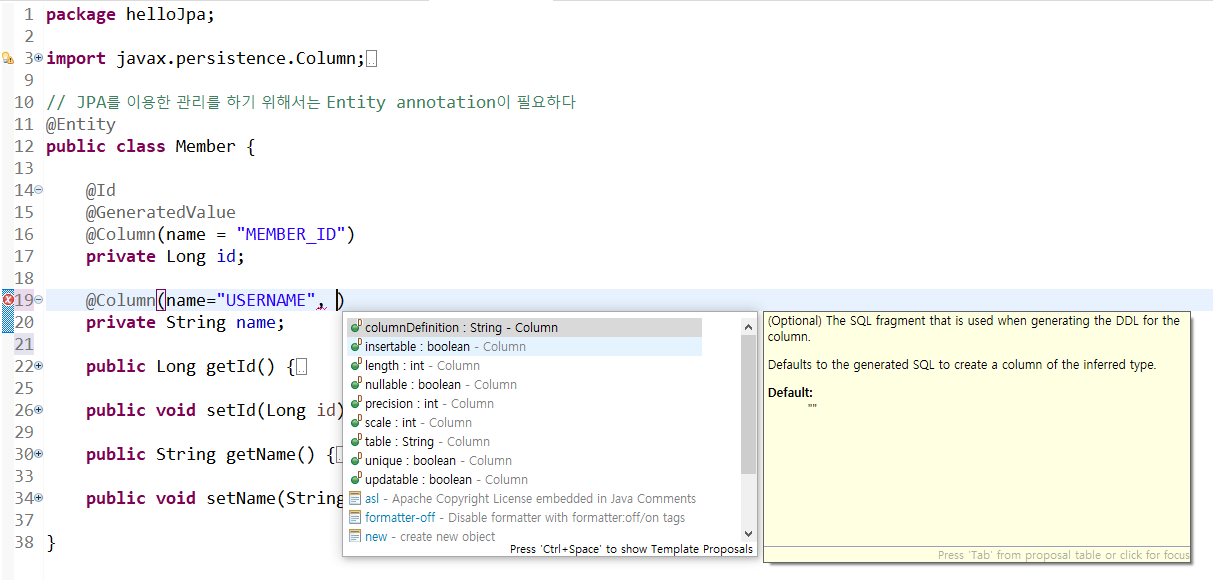Choose the precision : int proposal
1213x580 pixels.
(525, 404)
